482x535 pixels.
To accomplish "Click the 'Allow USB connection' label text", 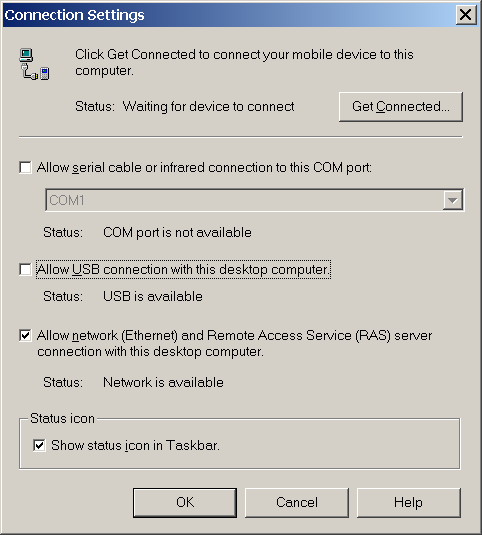I will pyautogui.click(x=184, y=270).
